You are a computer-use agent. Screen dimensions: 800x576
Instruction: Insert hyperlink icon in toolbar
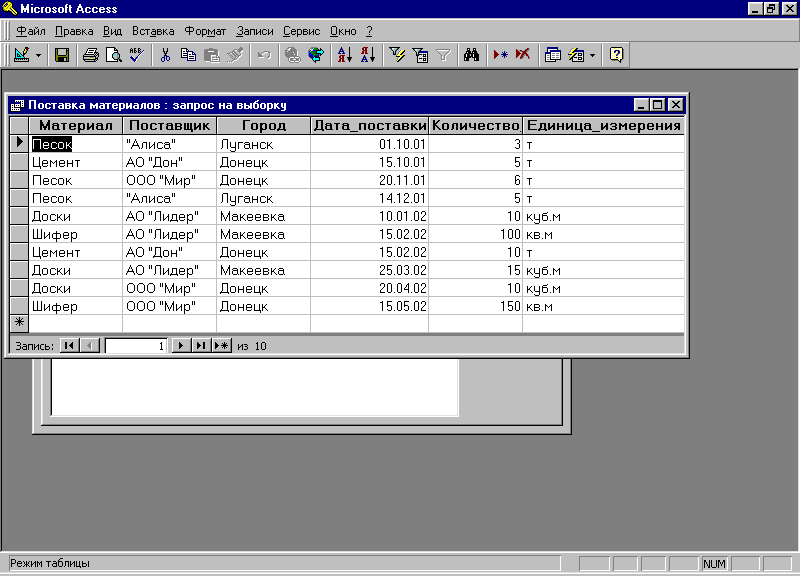[292, 55]
